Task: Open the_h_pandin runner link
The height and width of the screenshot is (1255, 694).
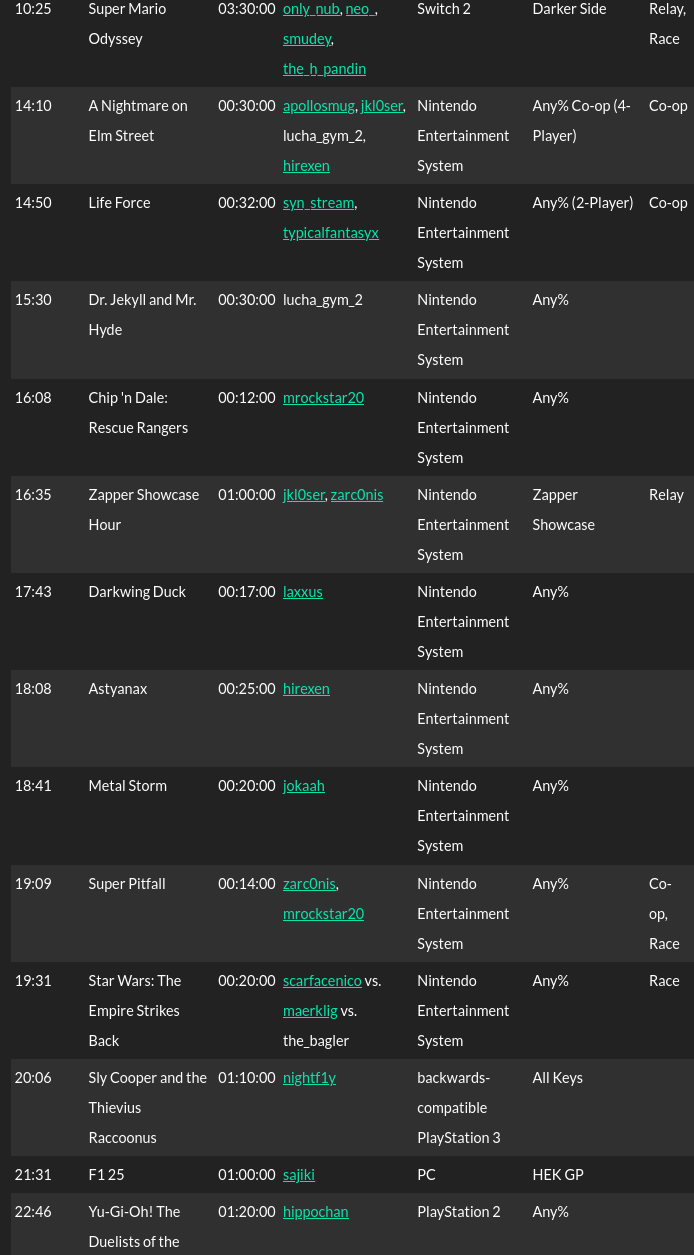Action: tap(324, 69)
